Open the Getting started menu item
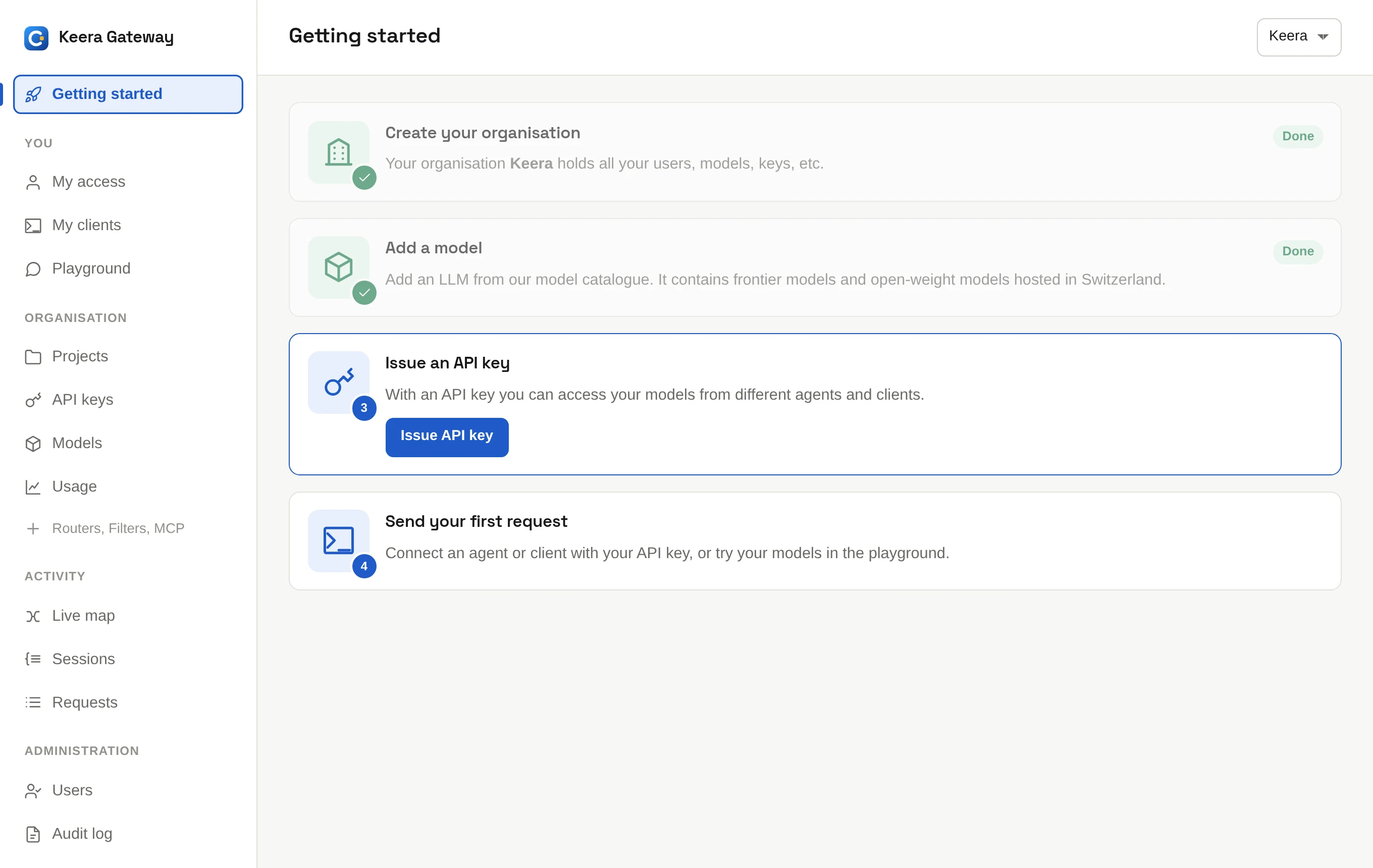The image size is (1373, 868). (x=128, y=94)
